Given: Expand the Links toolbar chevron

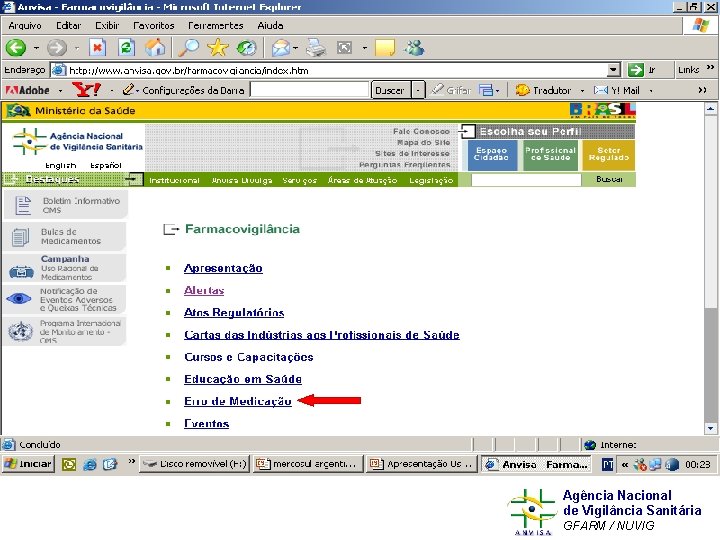Looking at the screenshot, I should pos(710,68).
